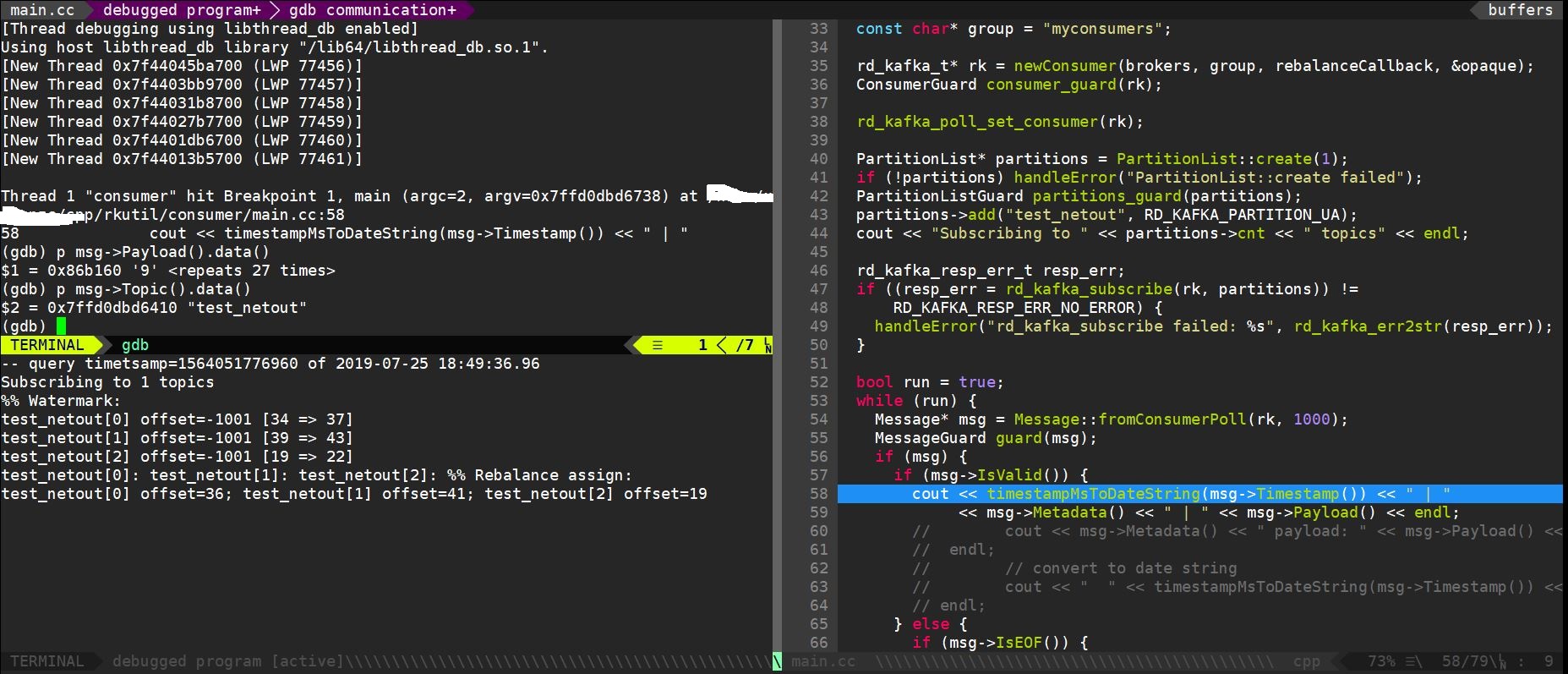Click the line count 58/79 indicator

(1461, 661)
